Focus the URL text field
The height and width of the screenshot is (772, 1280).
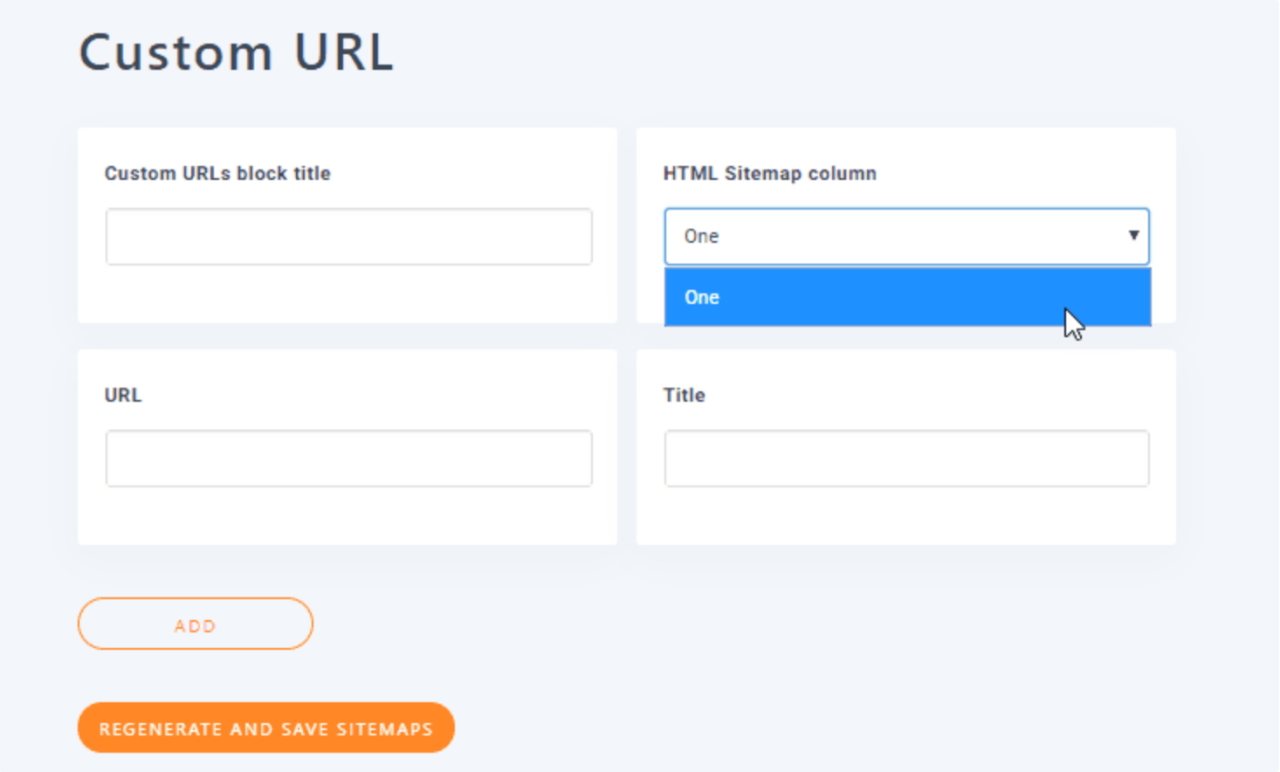348,459
